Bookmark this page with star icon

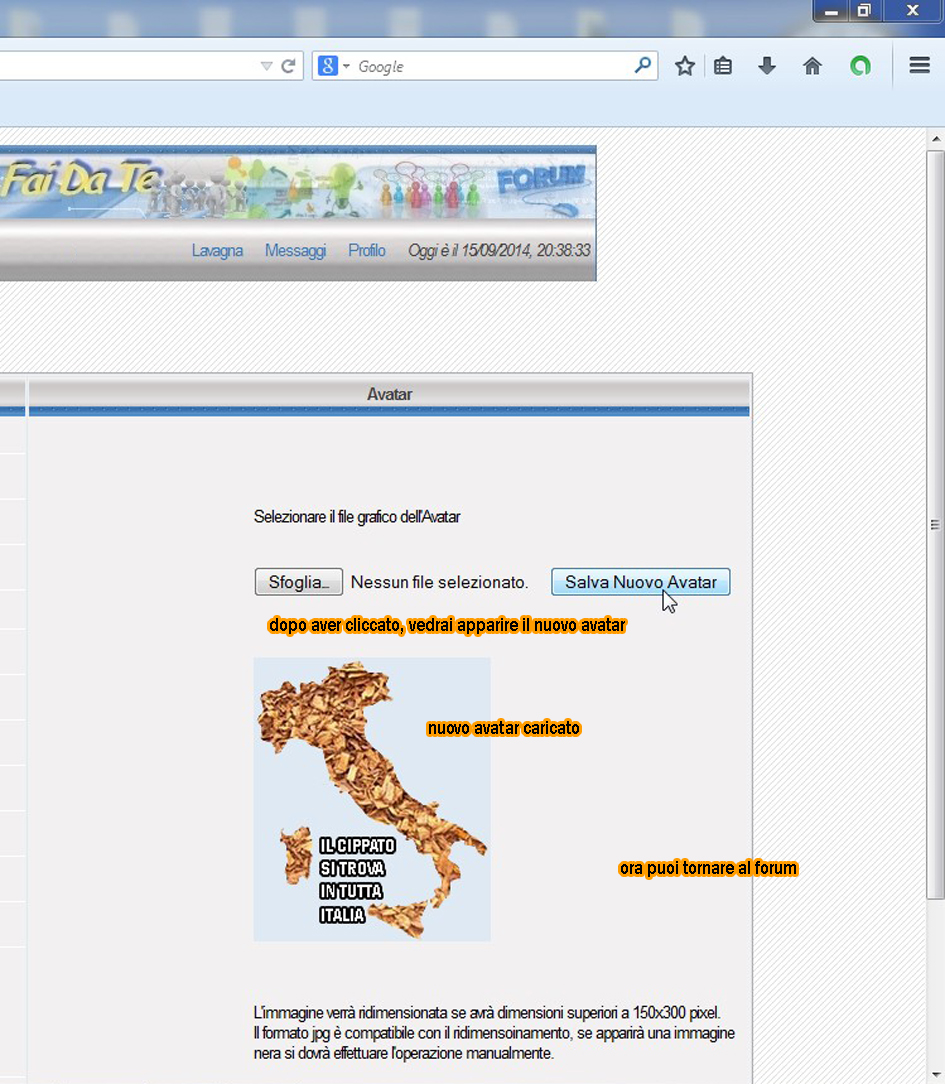pyautogui.click(x=684, y=66)
